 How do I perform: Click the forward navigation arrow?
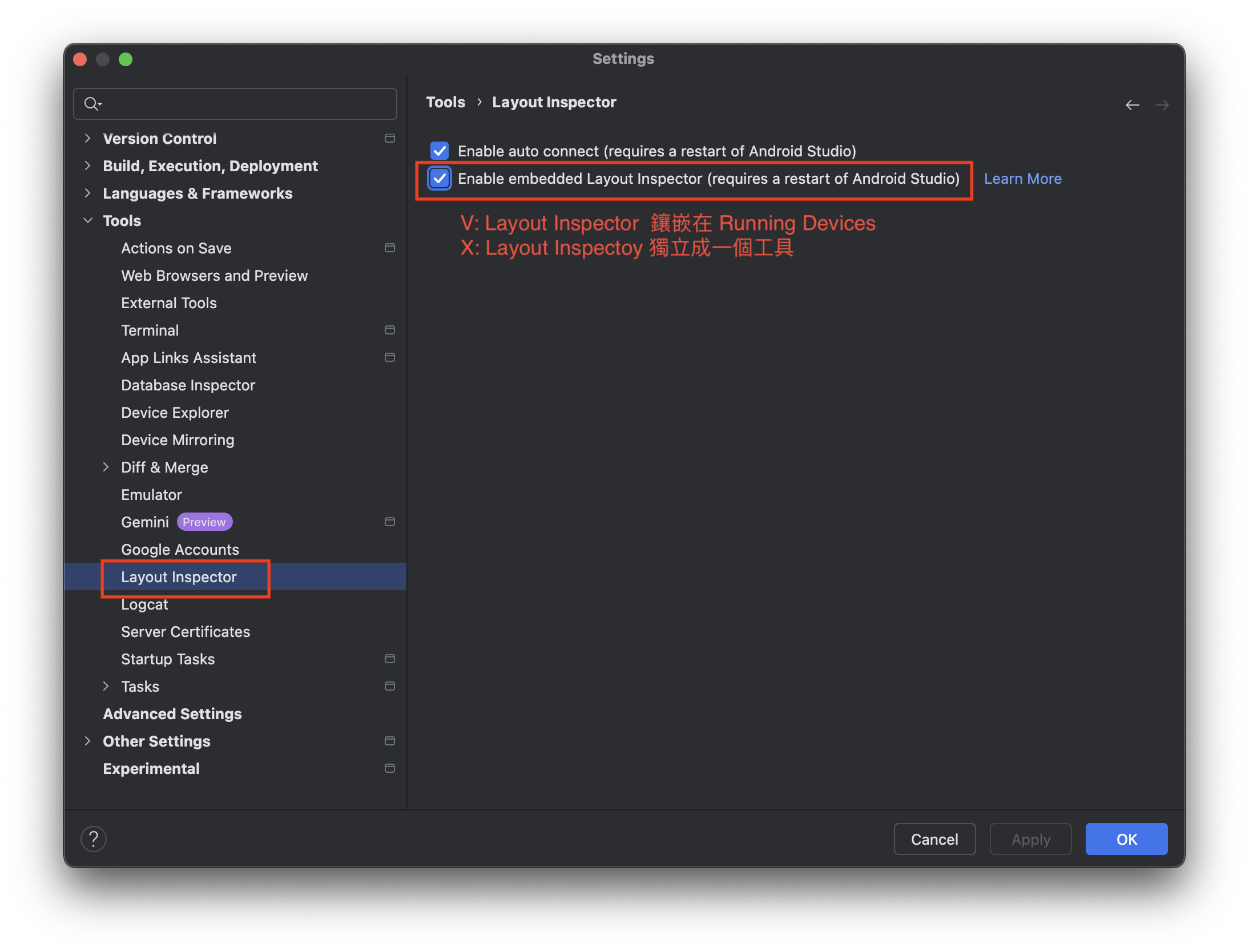(1162, 104)
